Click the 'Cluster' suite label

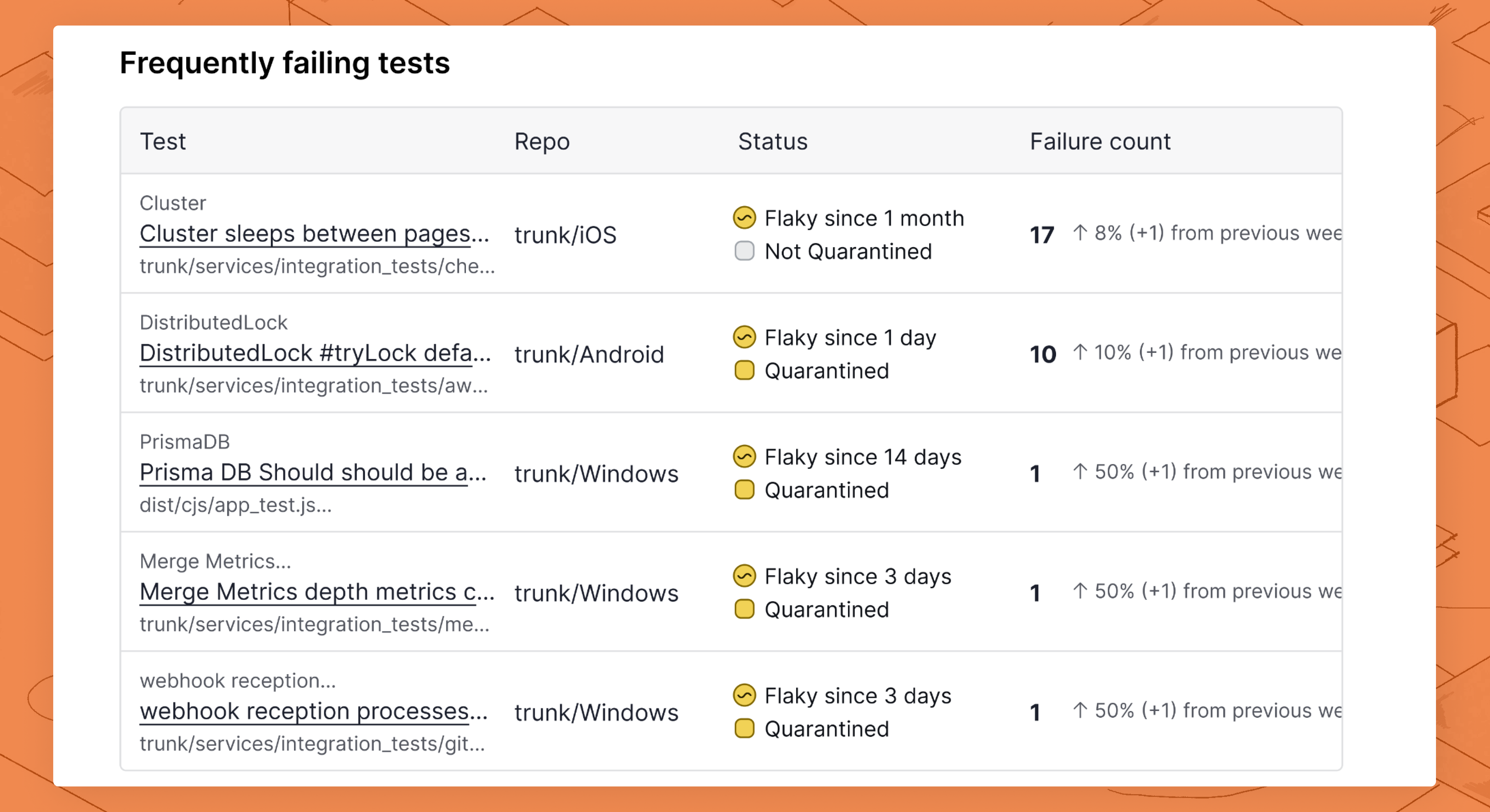point(172,203)
